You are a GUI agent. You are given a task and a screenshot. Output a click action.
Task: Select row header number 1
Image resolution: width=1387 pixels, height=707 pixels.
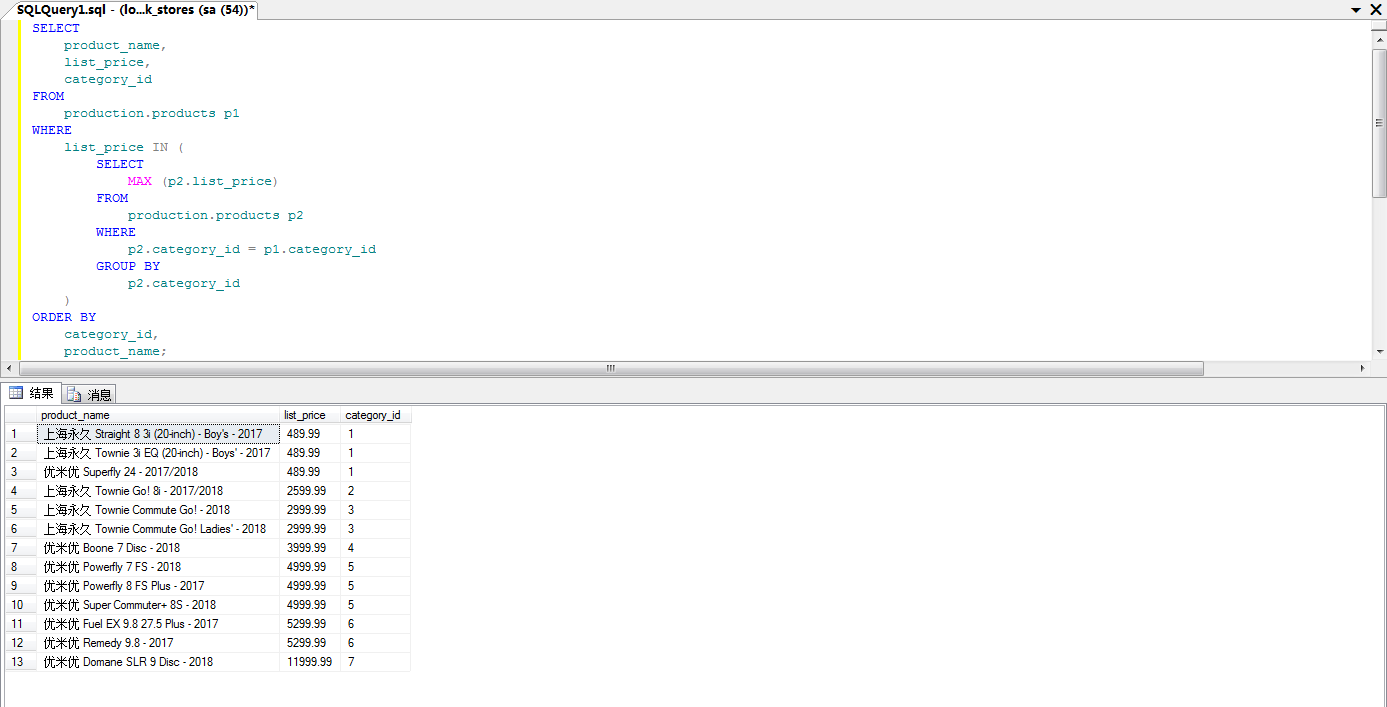[21, 434]
